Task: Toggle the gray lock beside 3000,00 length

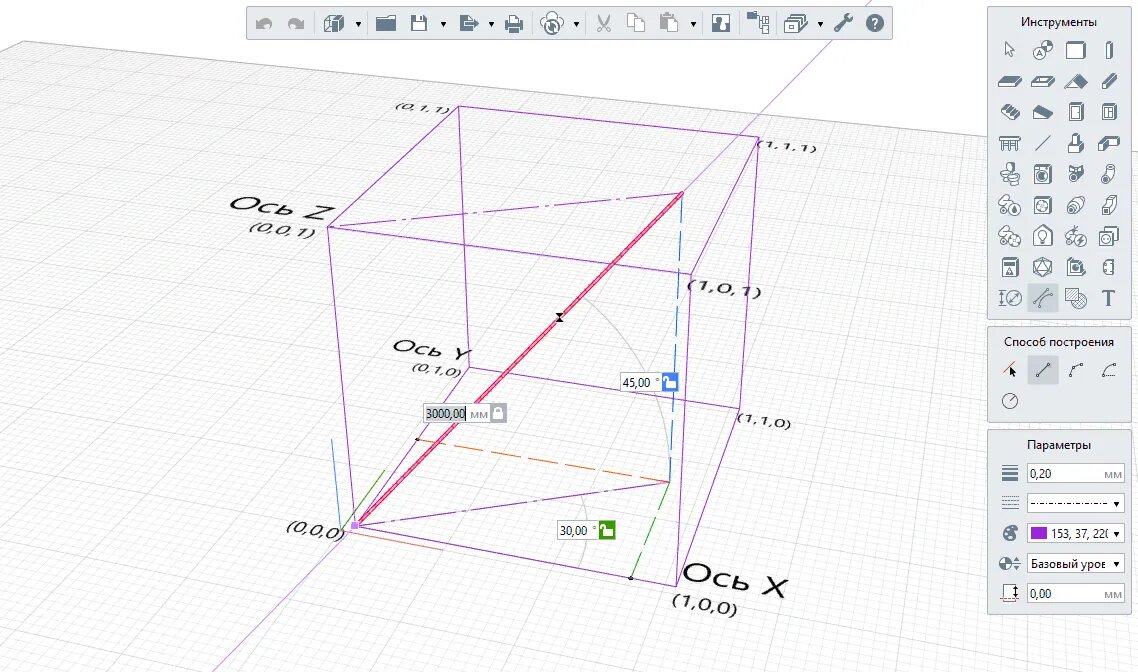Action: 498,413
